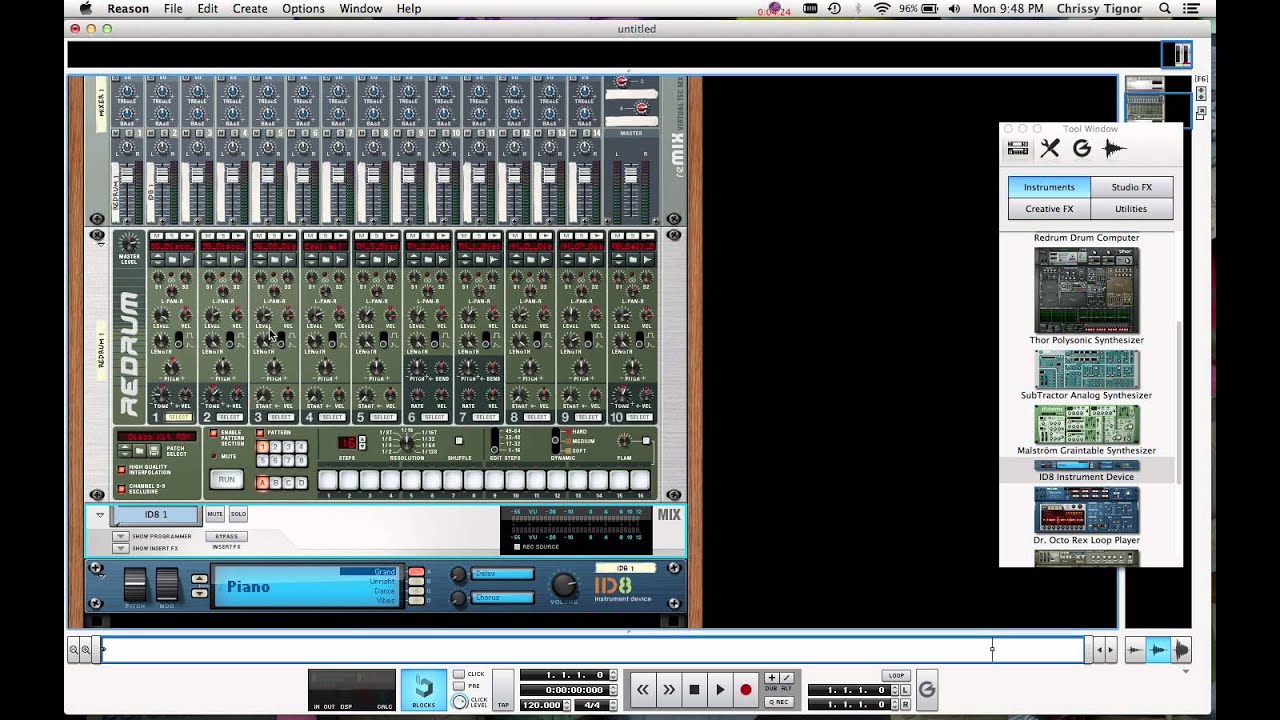
Task: Click the new alternative take button
Action: tap(786, 678)
